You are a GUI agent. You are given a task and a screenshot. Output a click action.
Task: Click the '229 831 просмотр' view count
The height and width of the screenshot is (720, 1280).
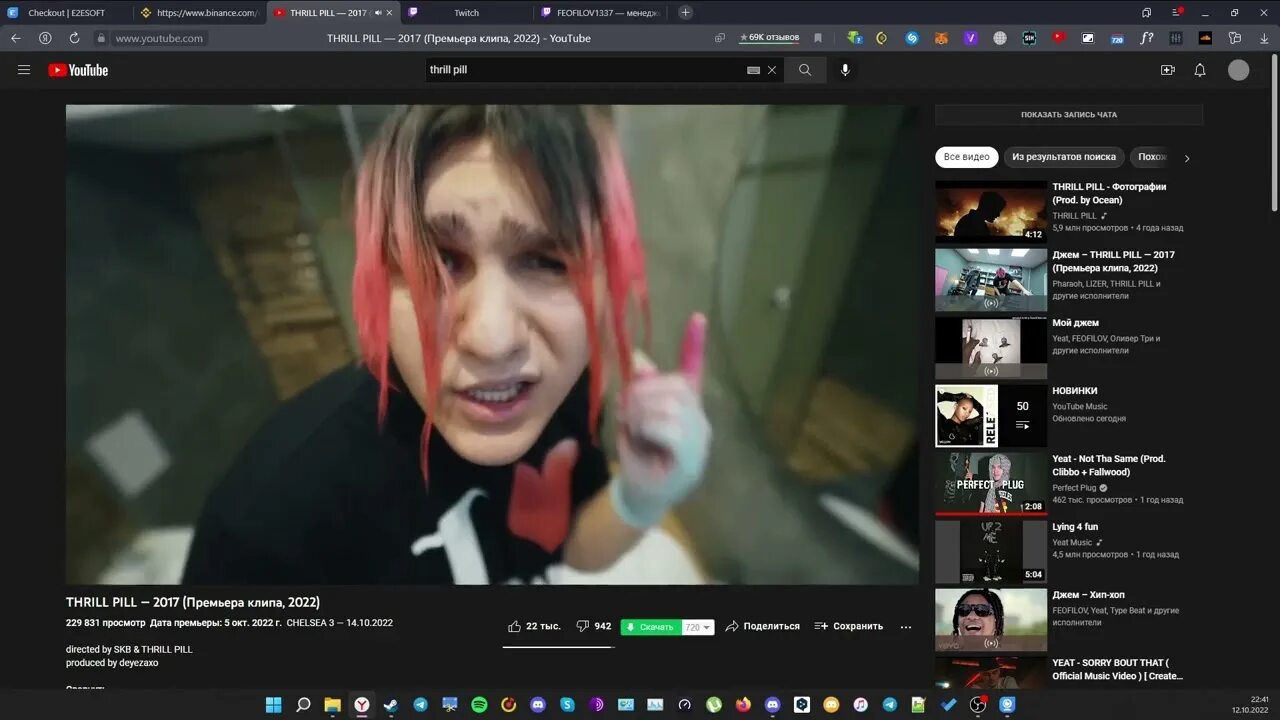point(105,623)
